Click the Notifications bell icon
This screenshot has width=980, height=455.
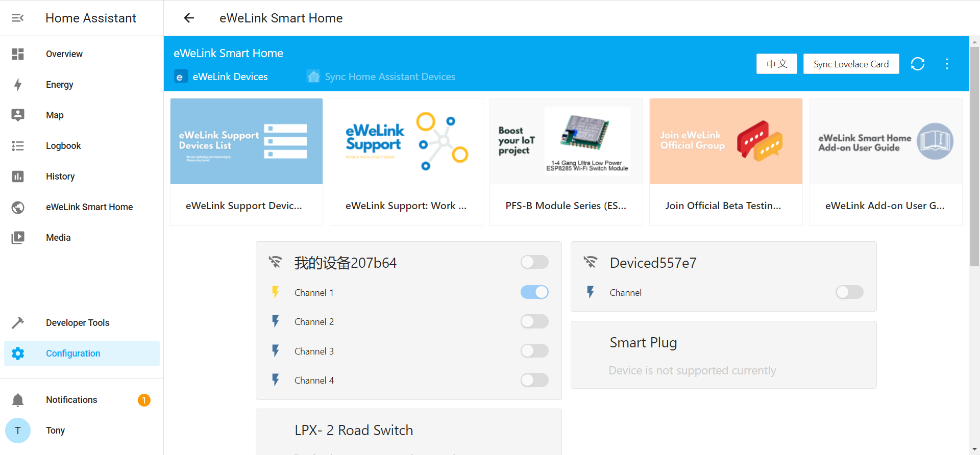[18, 400]
